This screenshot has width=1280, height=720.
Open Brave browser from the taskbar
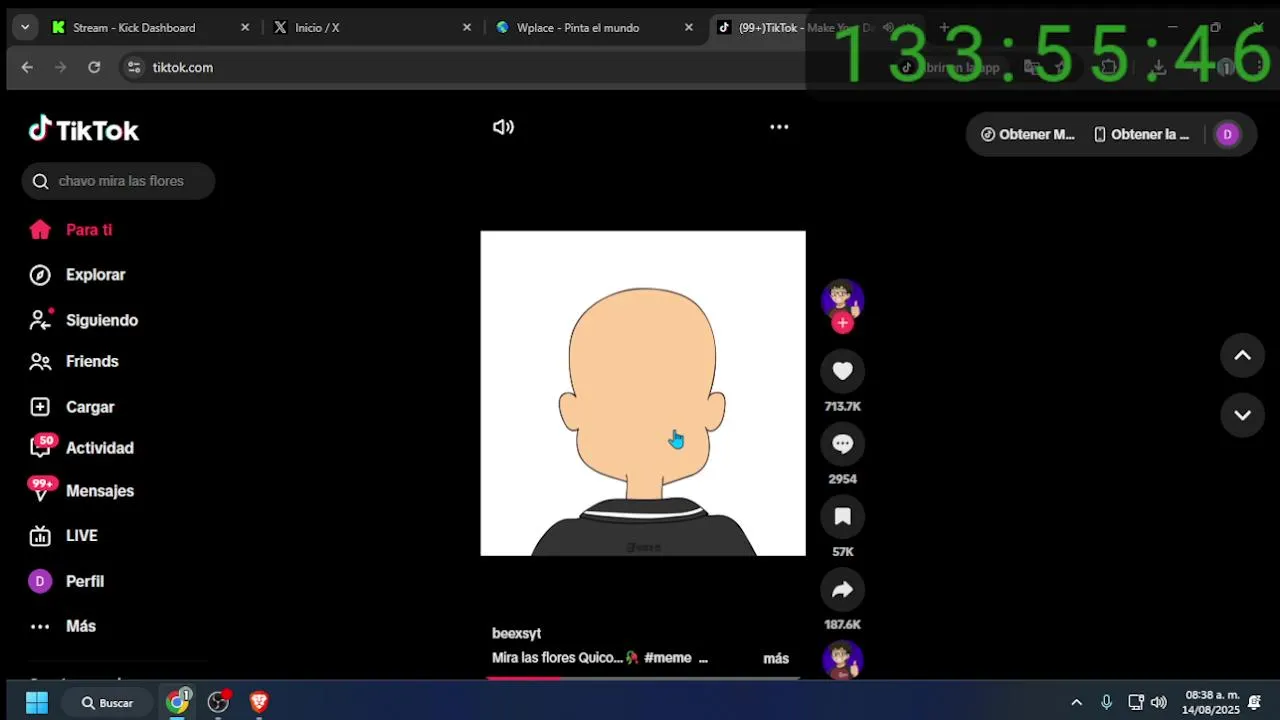tap(259, 703)
